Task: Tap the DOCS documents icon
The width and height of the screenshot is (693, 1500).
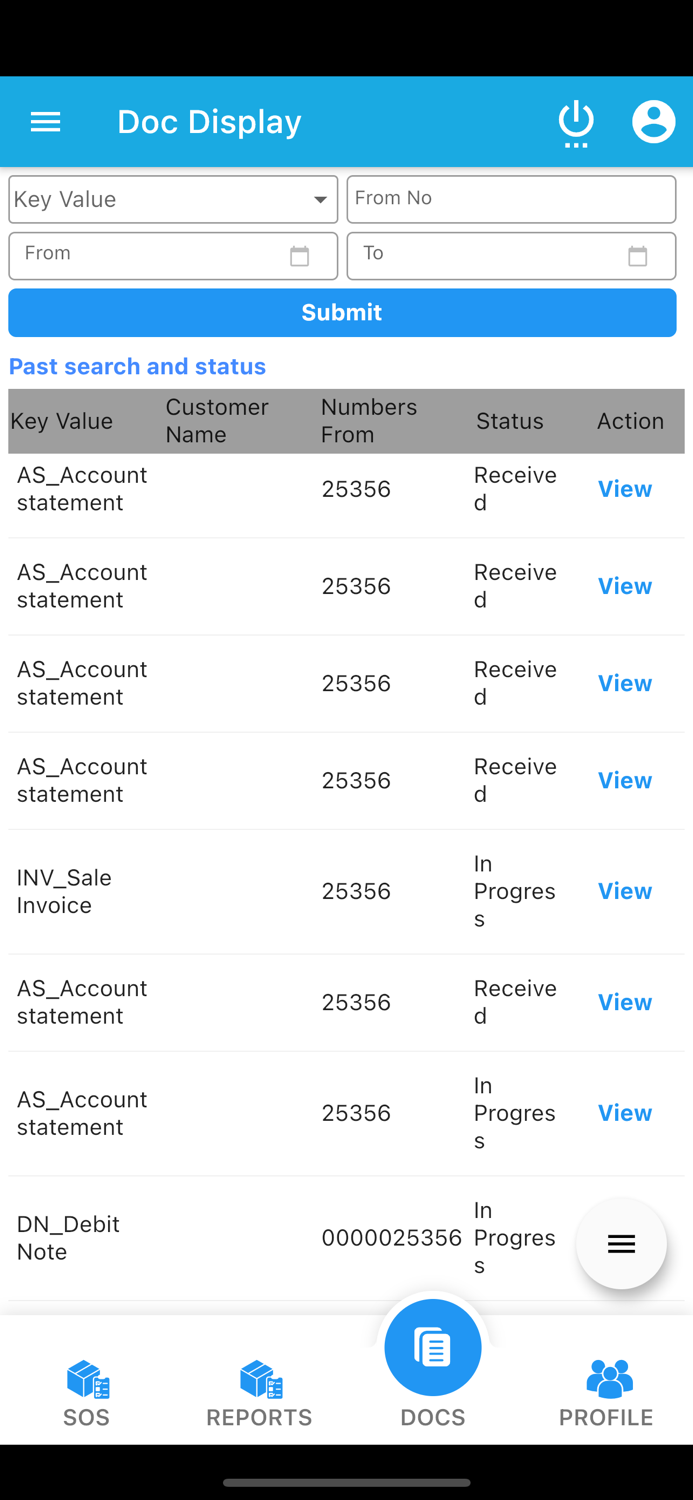Action: coord(433,1347)
